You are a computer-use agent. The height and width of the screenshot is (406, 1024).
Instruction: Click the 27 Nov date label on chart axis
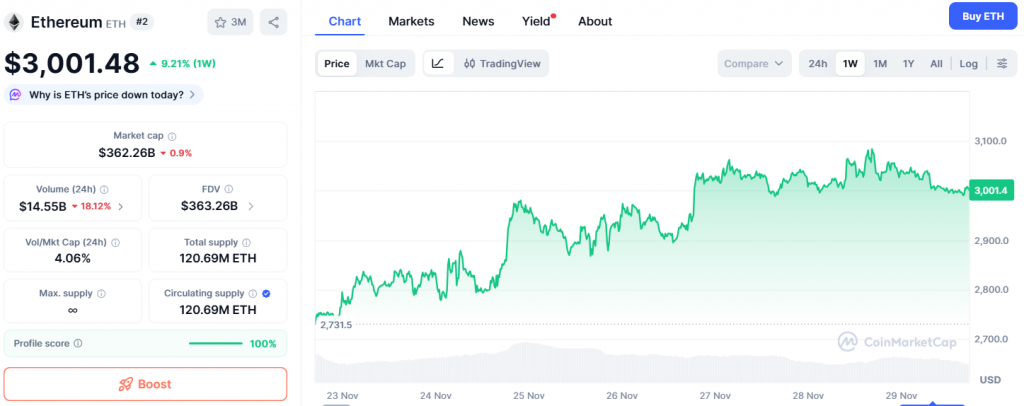pos(714,396)
